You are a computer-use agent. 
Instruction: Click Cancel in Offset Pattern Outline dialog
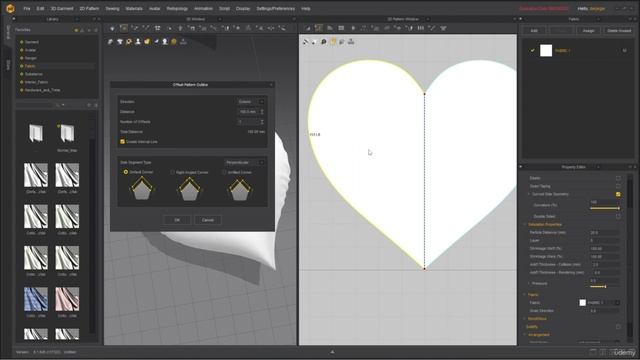(208, 220)
